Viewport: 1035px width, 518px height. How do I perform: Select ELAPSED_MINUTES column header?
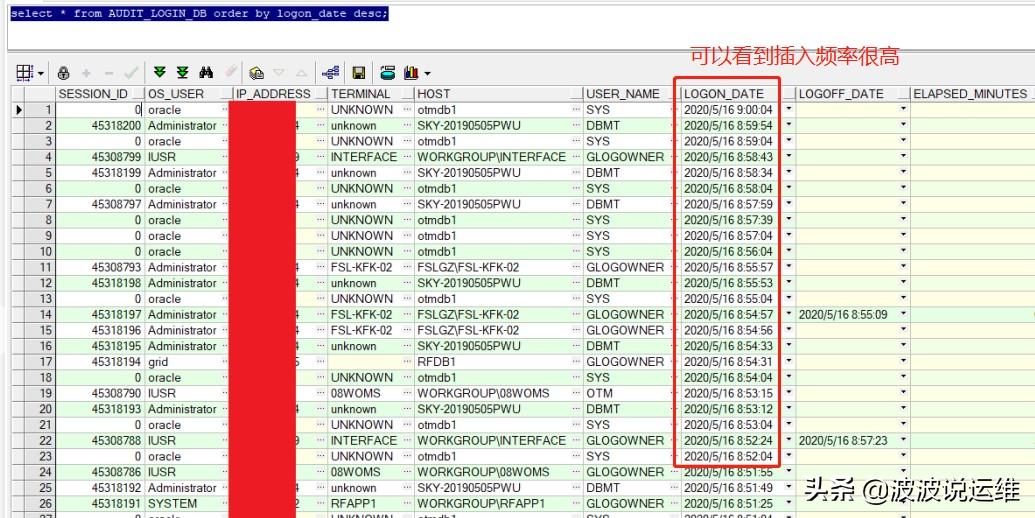pyautogui.click(x=972, y=94)
